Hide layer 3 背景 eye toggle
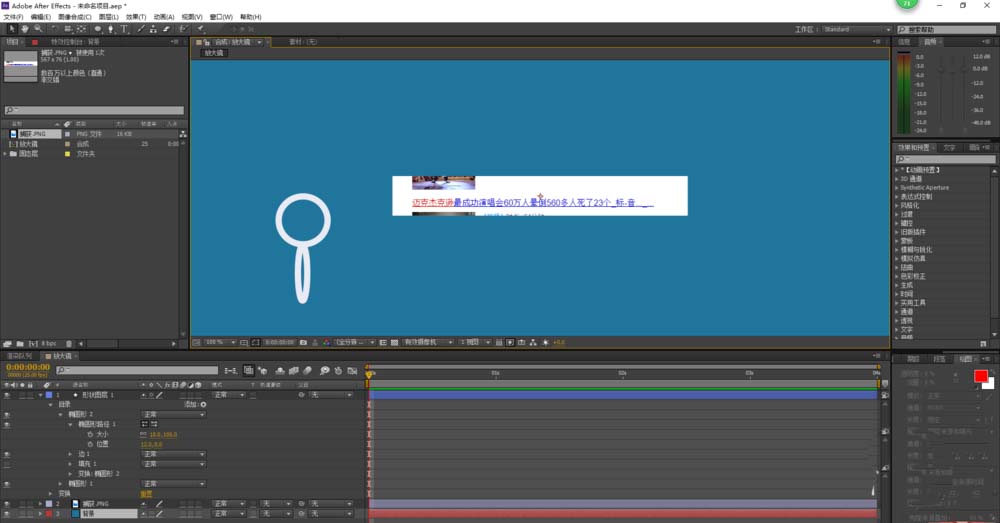Image resolution: width=1000 pixels, height=523 pixels. pos(7,513)
